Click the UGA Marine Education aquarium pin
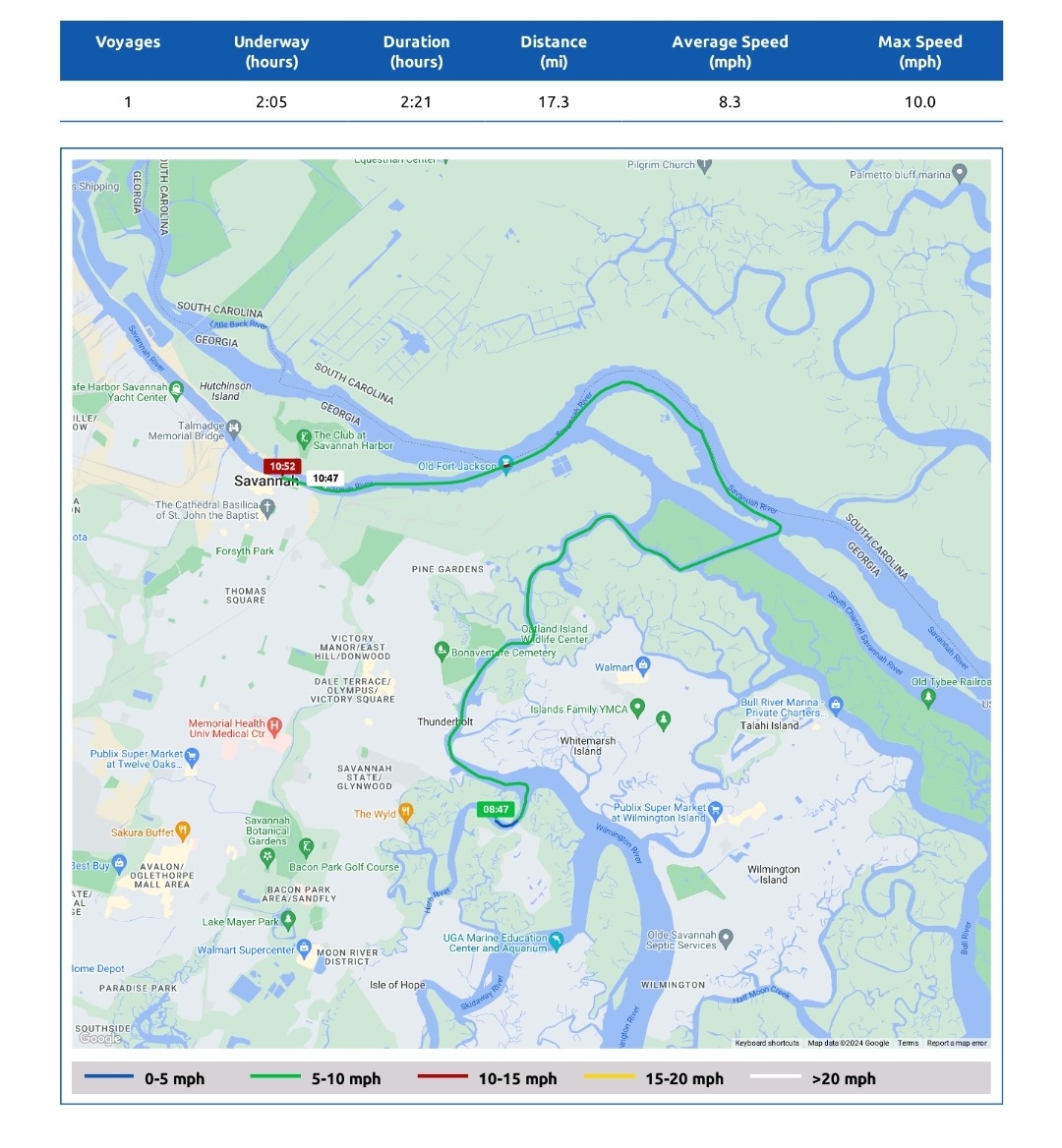This screenshot has width=1062, height=1148. [x=556, y=941]
